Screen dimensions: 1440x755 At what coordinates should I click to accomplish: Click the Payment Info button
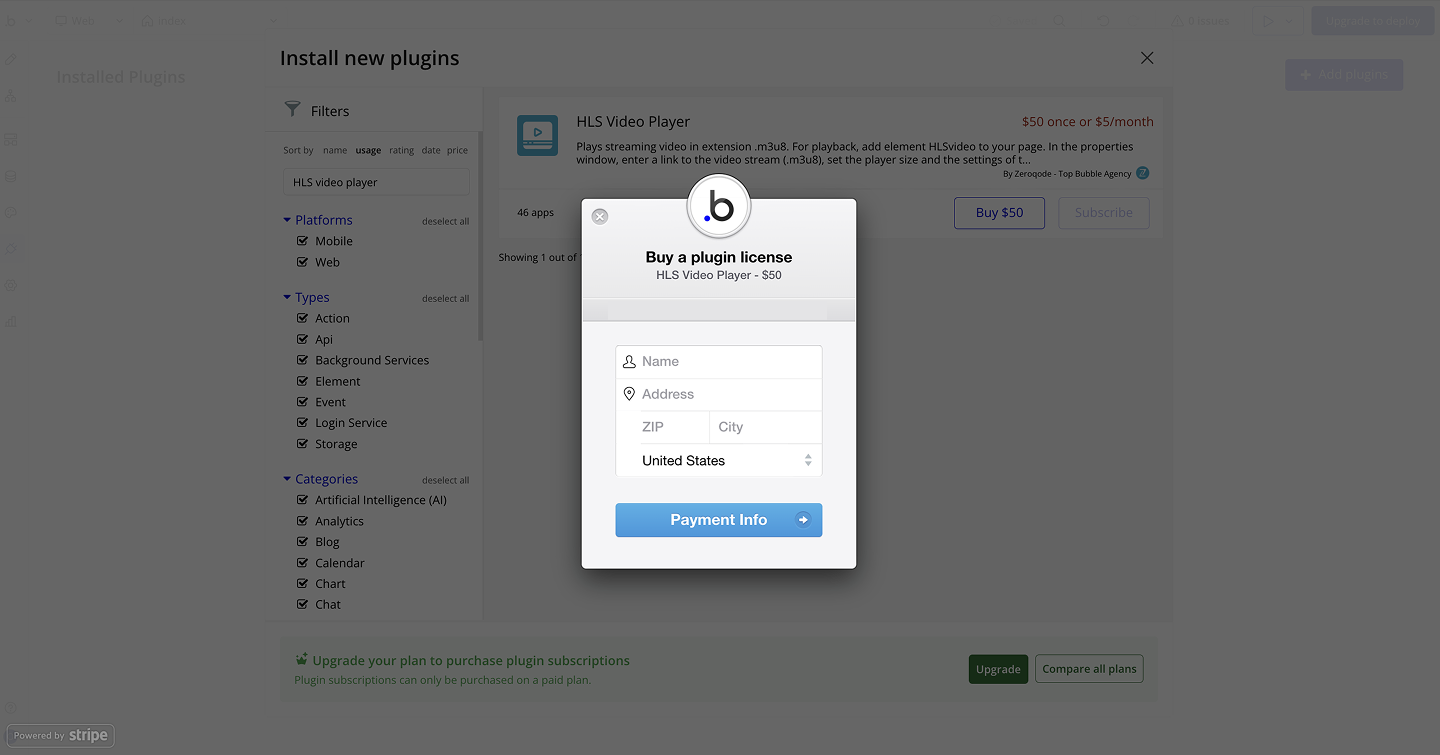click(x=719, y=520)
